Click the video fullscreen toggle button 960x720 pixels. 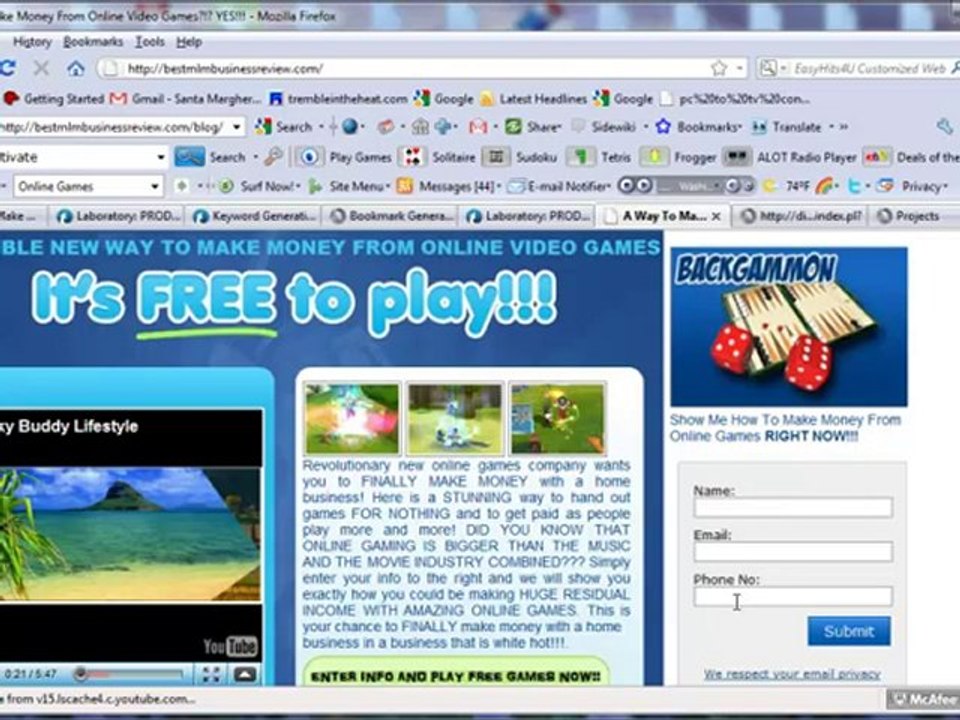click(x=211, y=674)
